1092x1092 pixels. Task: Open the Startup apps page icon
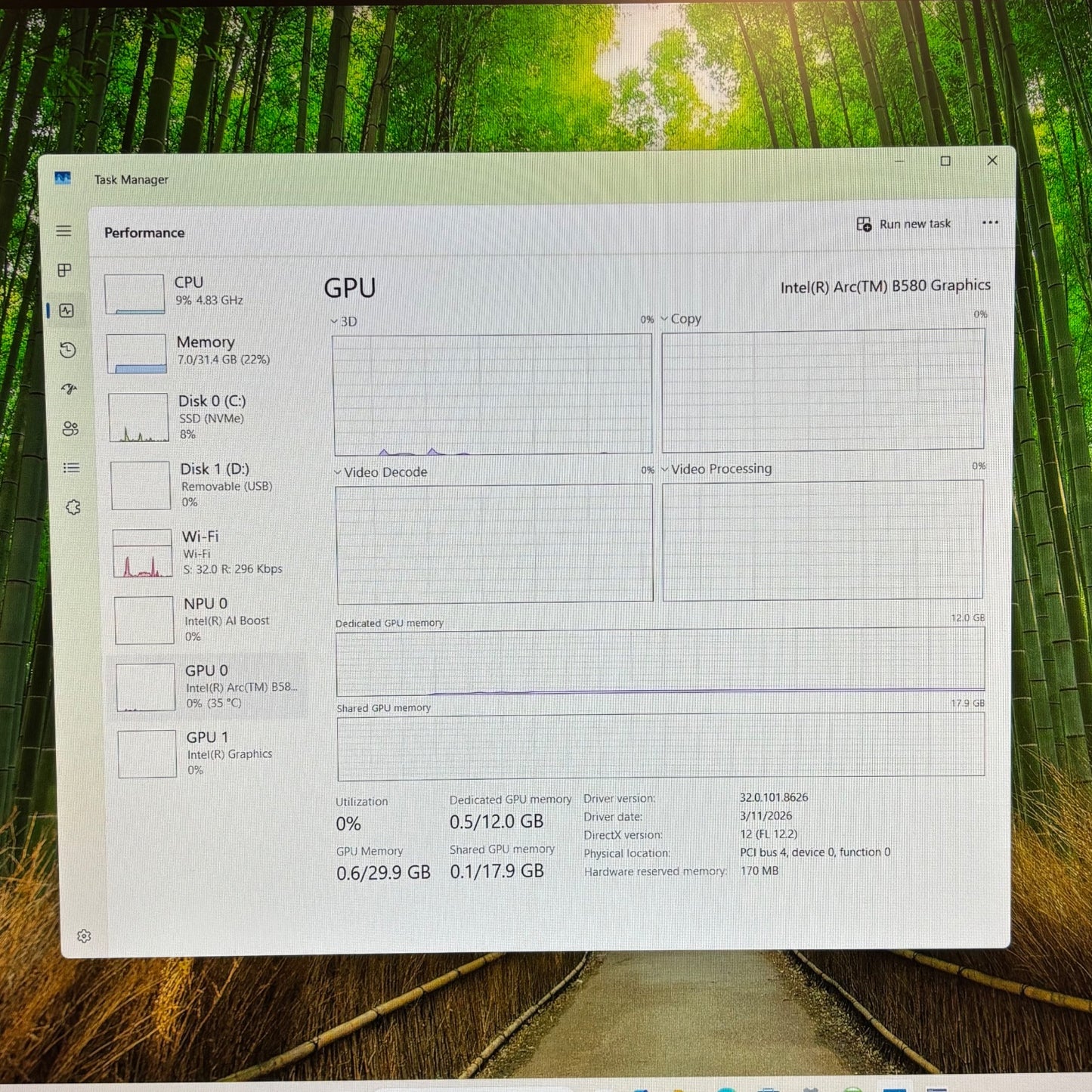point(69,389)
